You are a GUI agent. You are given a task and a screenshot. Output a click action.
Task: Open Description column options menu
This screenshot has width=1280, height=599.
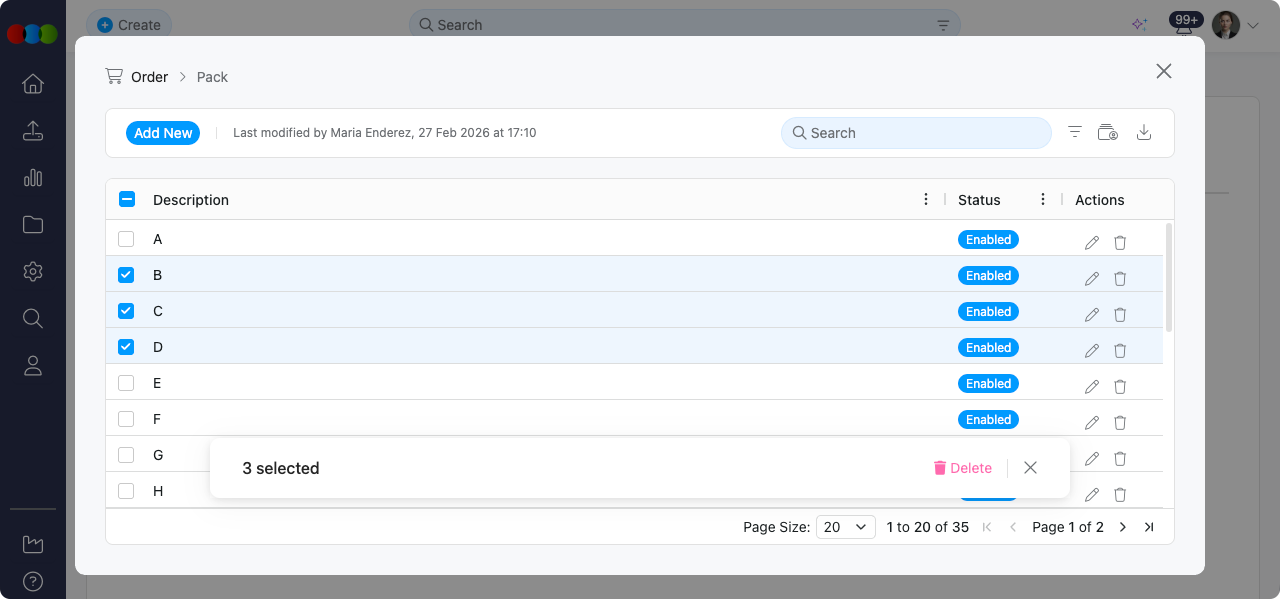pyautogui.click(x=926, y=199)
